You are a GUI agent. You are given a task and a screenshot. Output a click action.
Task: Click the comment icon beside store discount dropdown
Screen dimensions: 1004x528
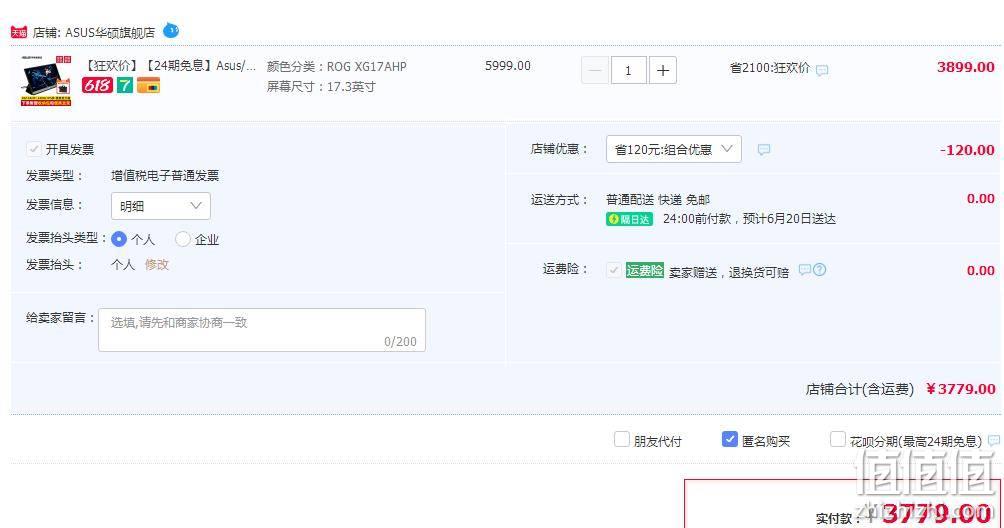764,149
